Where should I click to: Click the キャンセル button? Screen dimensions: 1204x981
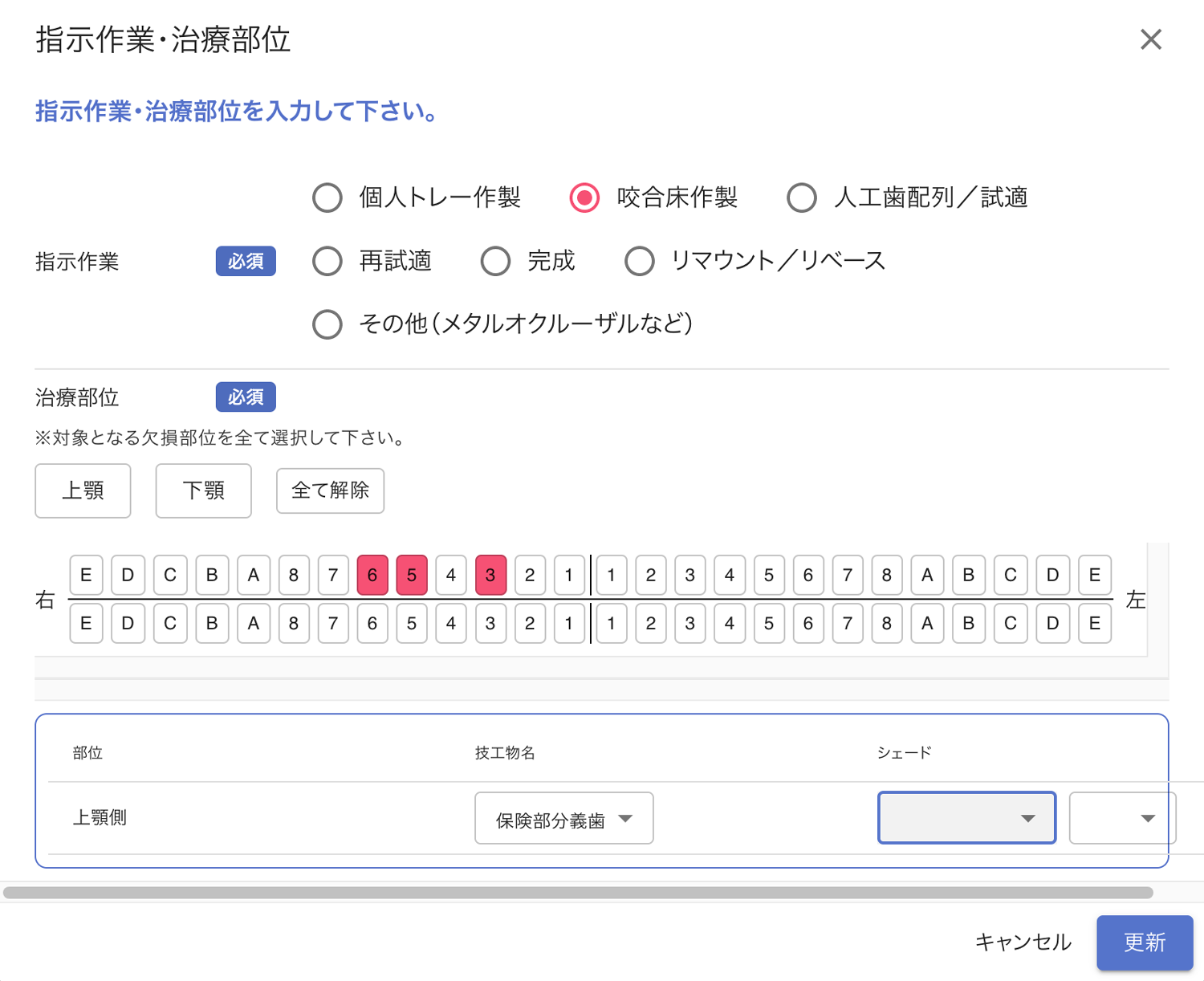click(1023, 942)
